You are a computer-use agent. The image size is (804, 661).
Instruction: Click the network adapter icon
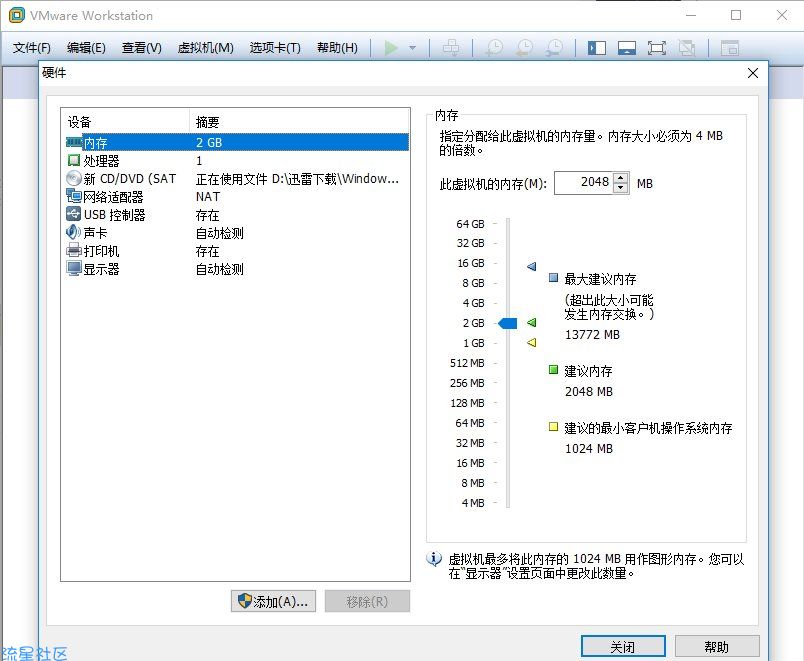click(74, 196)
